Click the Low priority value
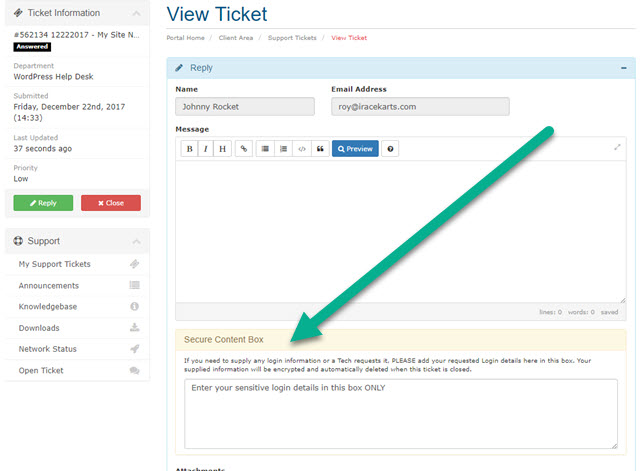 (21, 179)
